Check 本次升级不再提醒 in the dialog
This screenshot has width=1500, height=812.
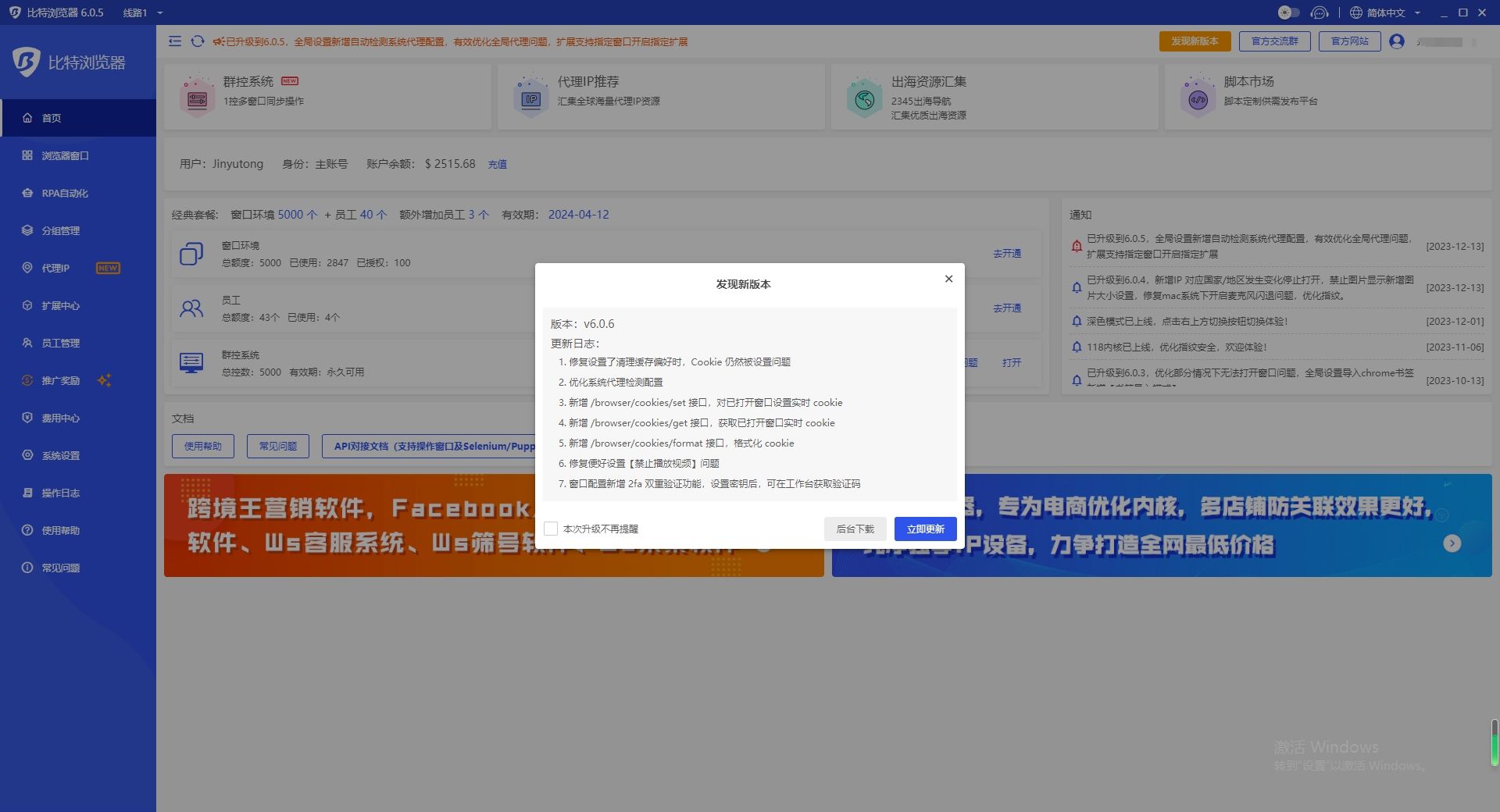552,529
